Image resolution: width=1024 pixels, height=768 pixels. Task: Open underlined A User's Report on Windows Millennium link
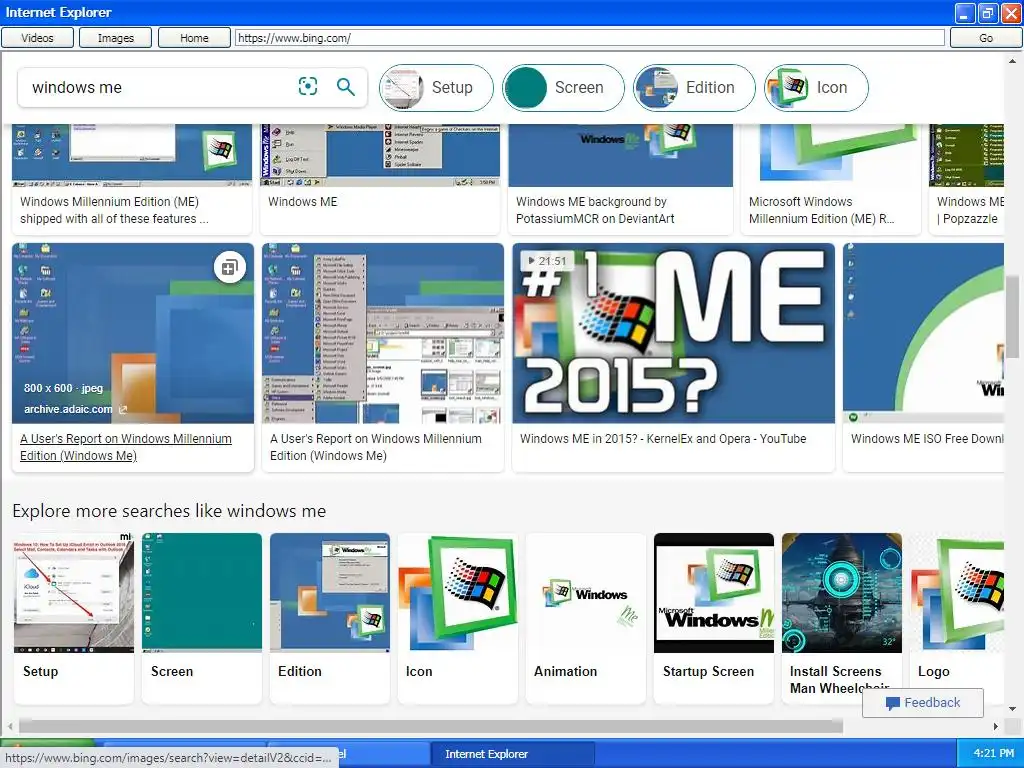pos(125,447)
